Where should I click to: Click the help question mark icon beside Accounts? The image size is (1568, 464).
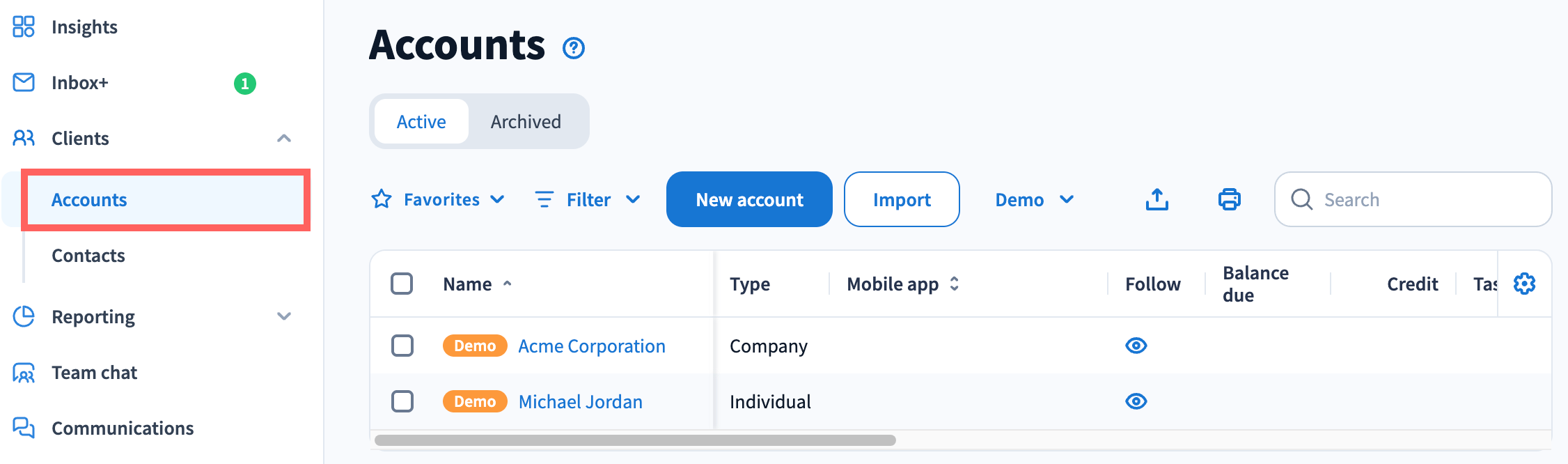click(x=573, y=48)
